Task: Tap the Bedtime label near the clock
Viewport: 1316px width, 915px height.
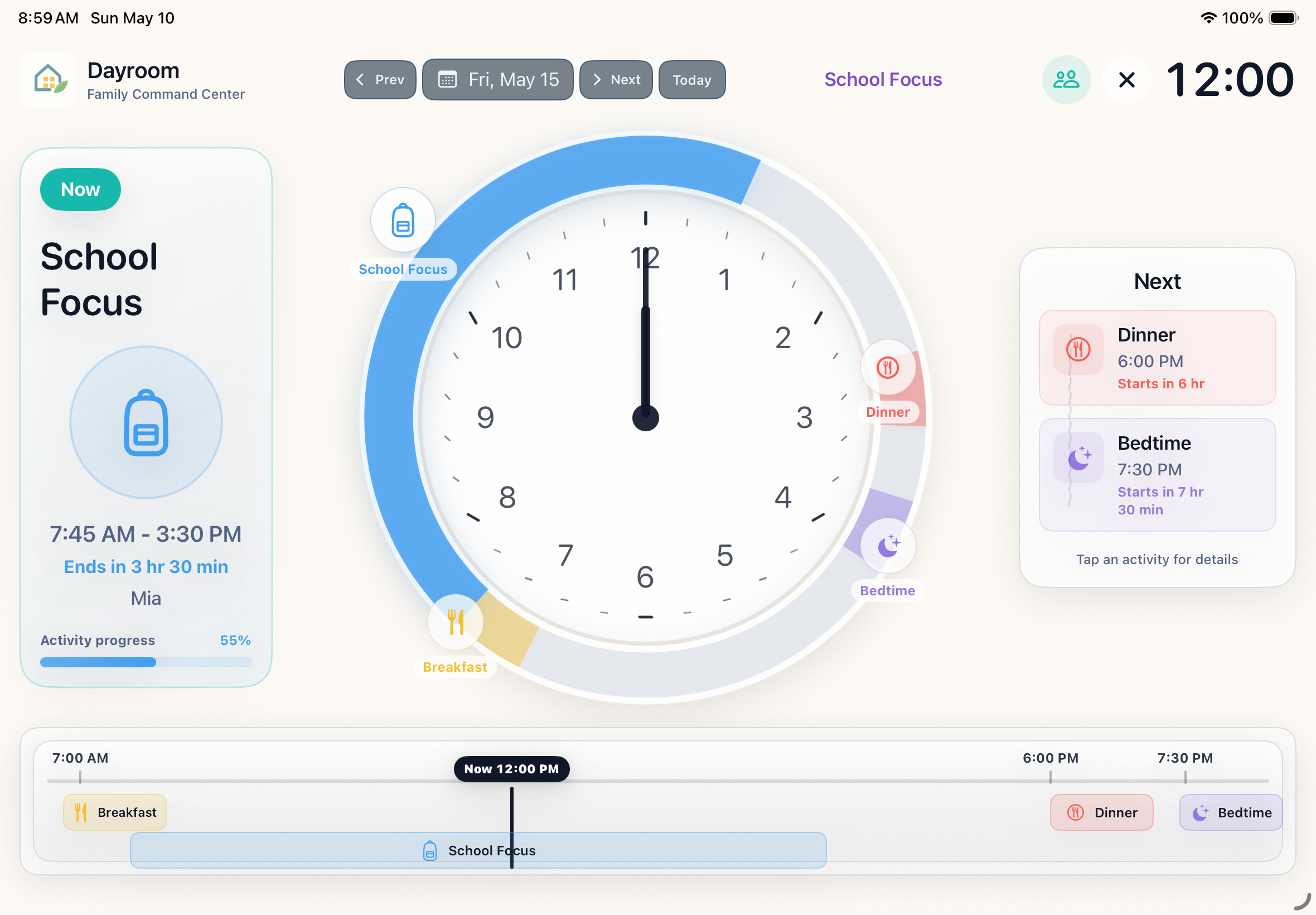Action: 887,590
